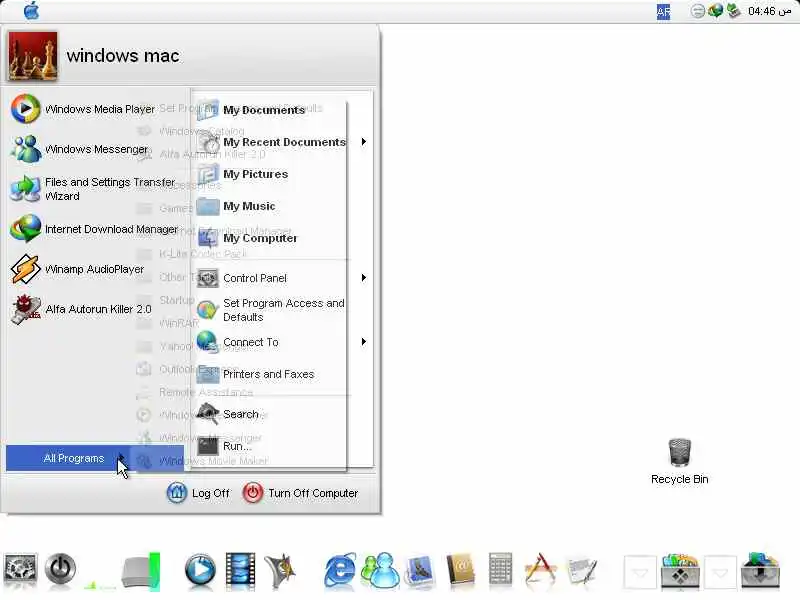Image resolution: width=800 pixels, height=600 pixels.
Task: Expand My Recent Documents submenu arrow
Action: [363, 141]
